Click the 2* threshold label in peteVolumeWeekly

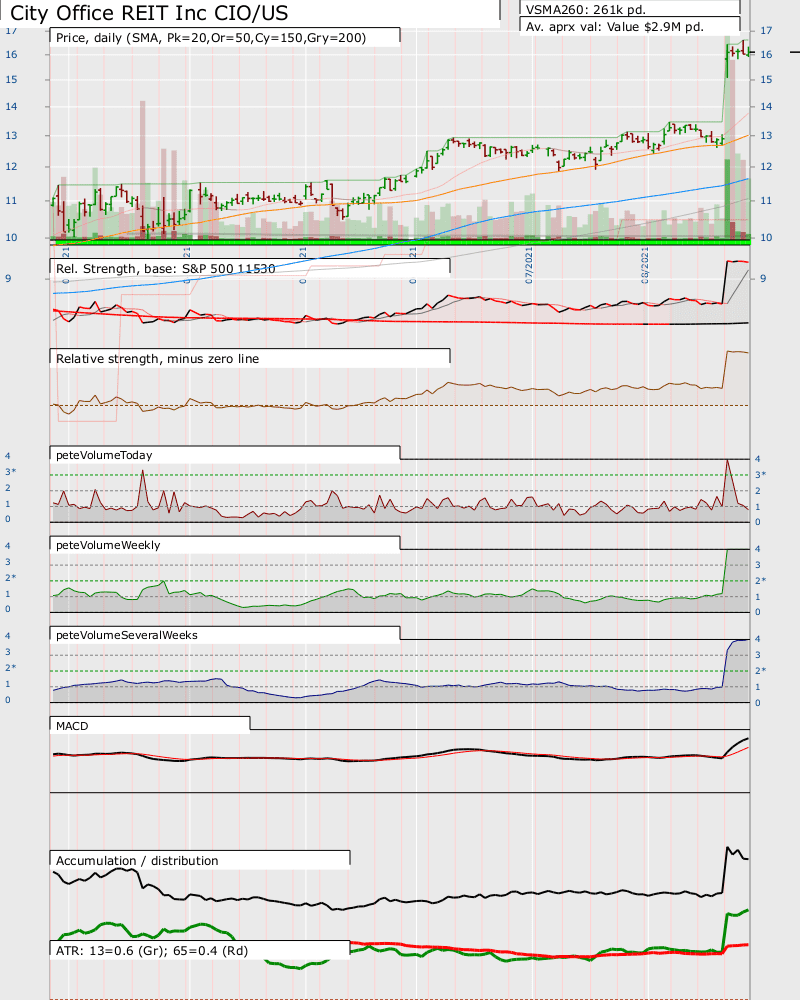(x=761, y=580)
